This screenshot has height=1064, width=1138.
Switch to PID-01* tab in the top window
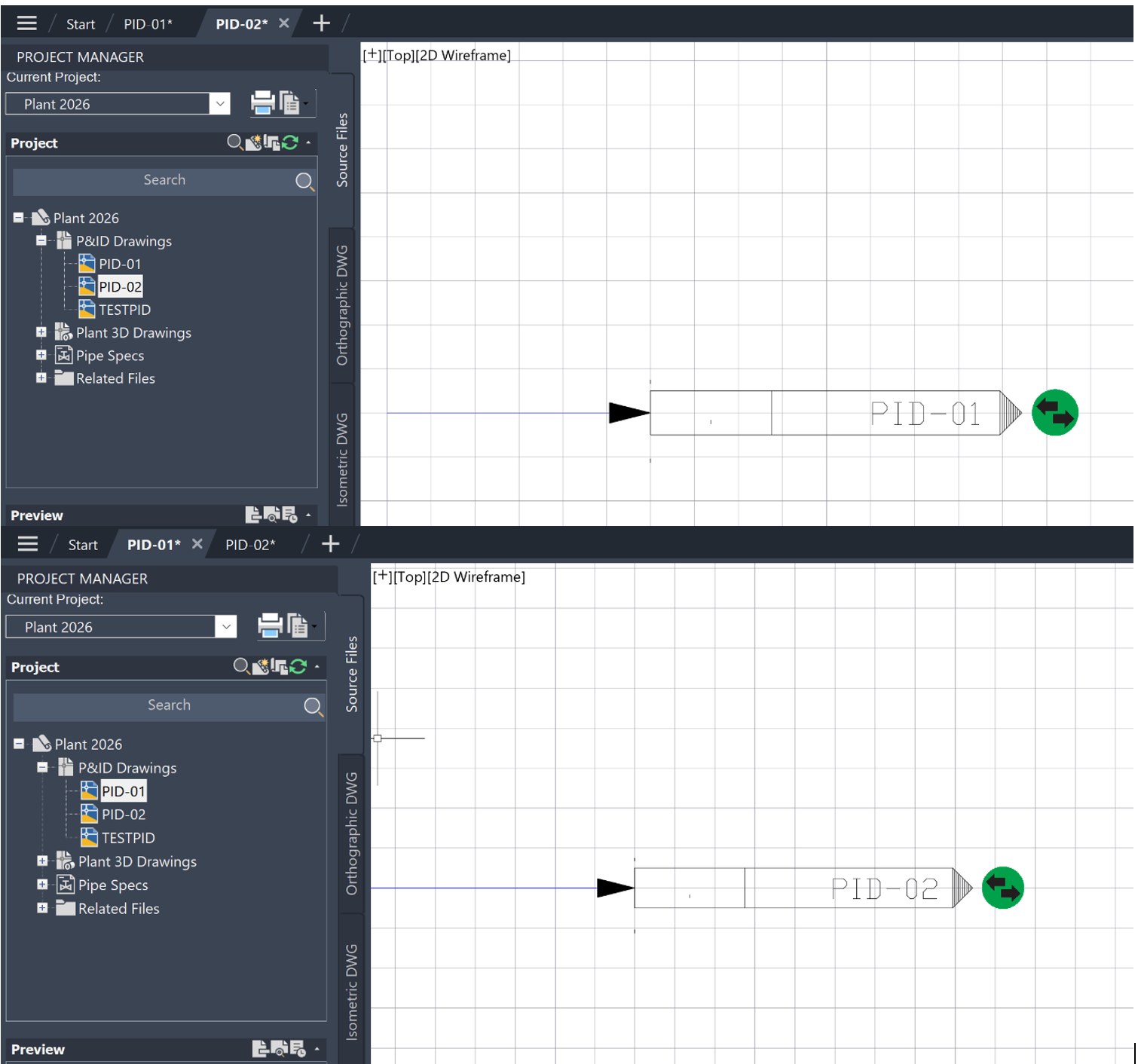148,24
